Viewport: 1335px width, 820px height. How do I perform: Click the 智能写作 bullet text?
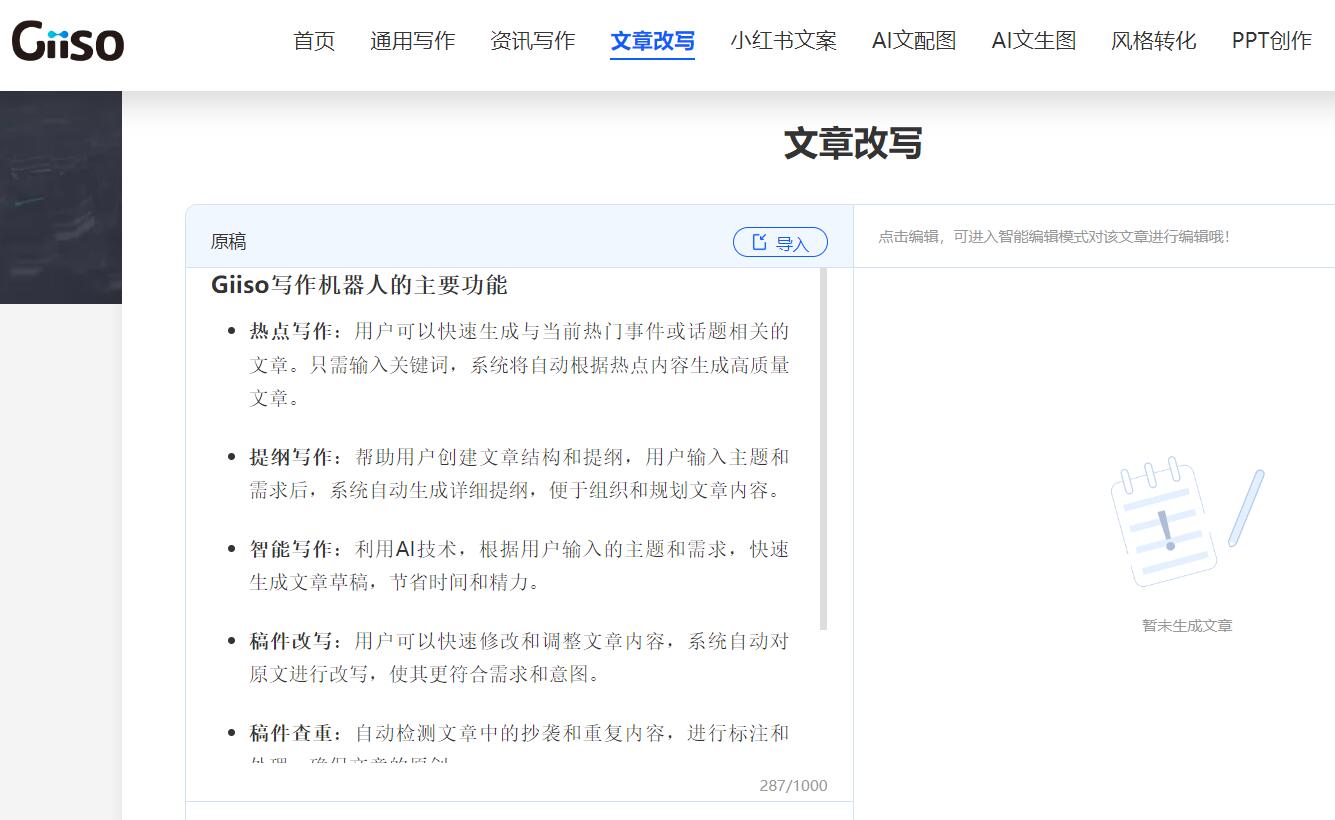(x=519, y=565)
